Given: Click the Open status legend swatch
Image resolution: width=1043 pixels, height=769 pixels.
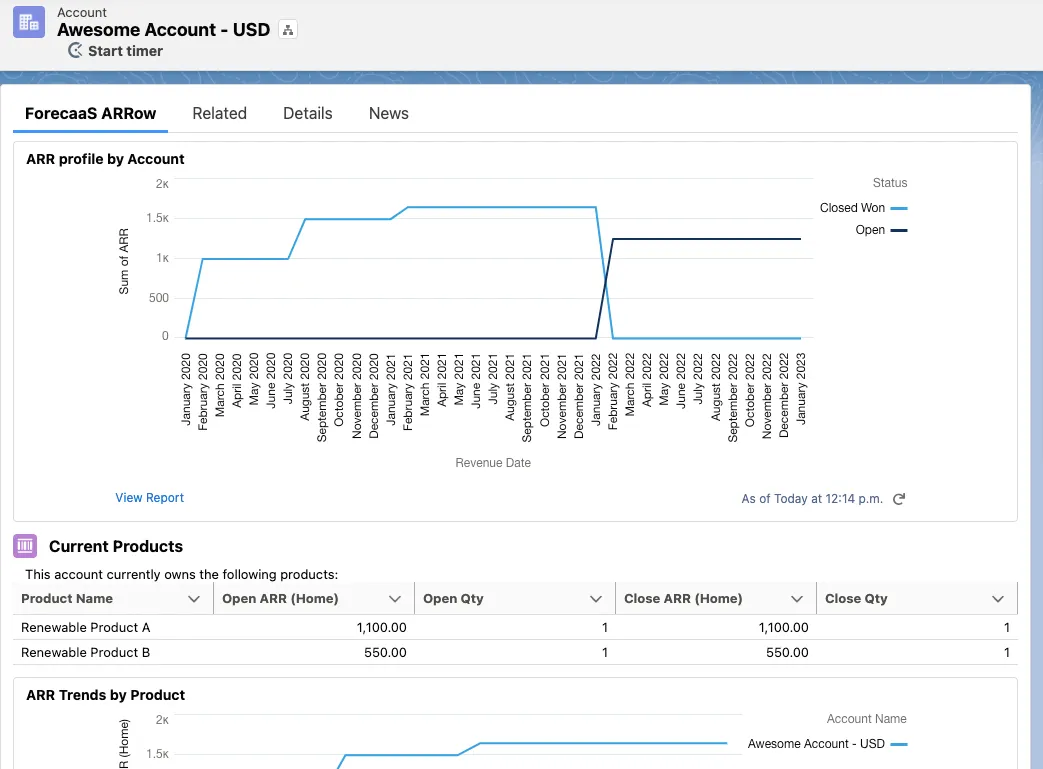Looking at the screenshot, I should pyautogui.click(x=899, y=230).
